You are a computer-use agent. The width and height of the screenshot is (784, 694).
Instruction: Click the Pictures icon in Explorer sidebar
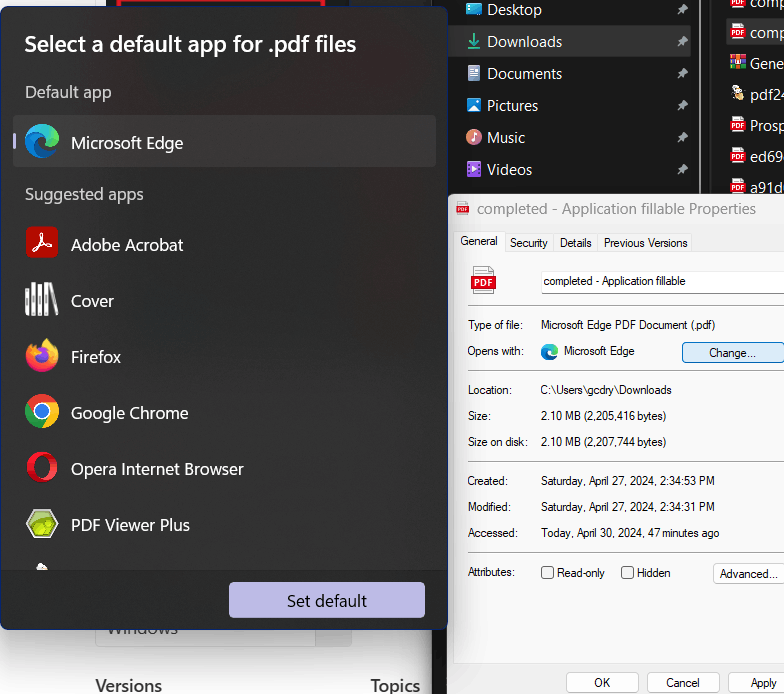pos(474,106)
